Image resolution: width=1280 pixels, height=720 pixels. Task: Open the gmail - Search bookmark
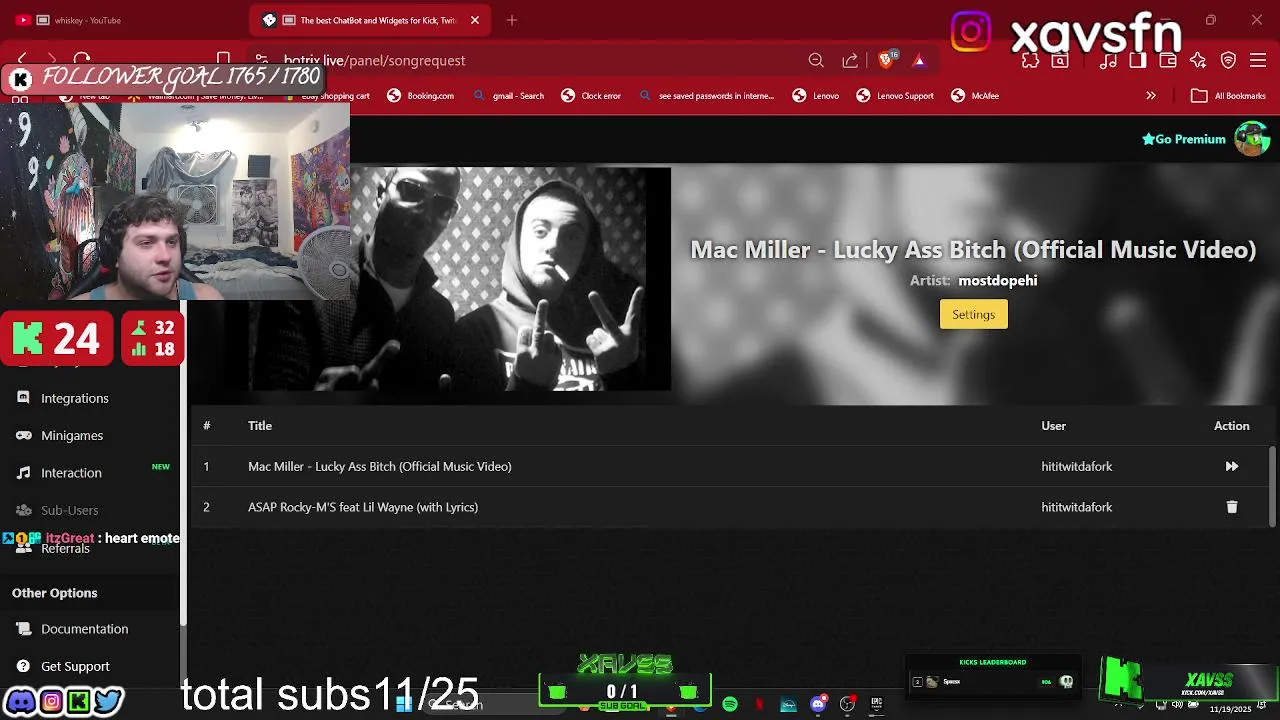click(x=509, y=96)
